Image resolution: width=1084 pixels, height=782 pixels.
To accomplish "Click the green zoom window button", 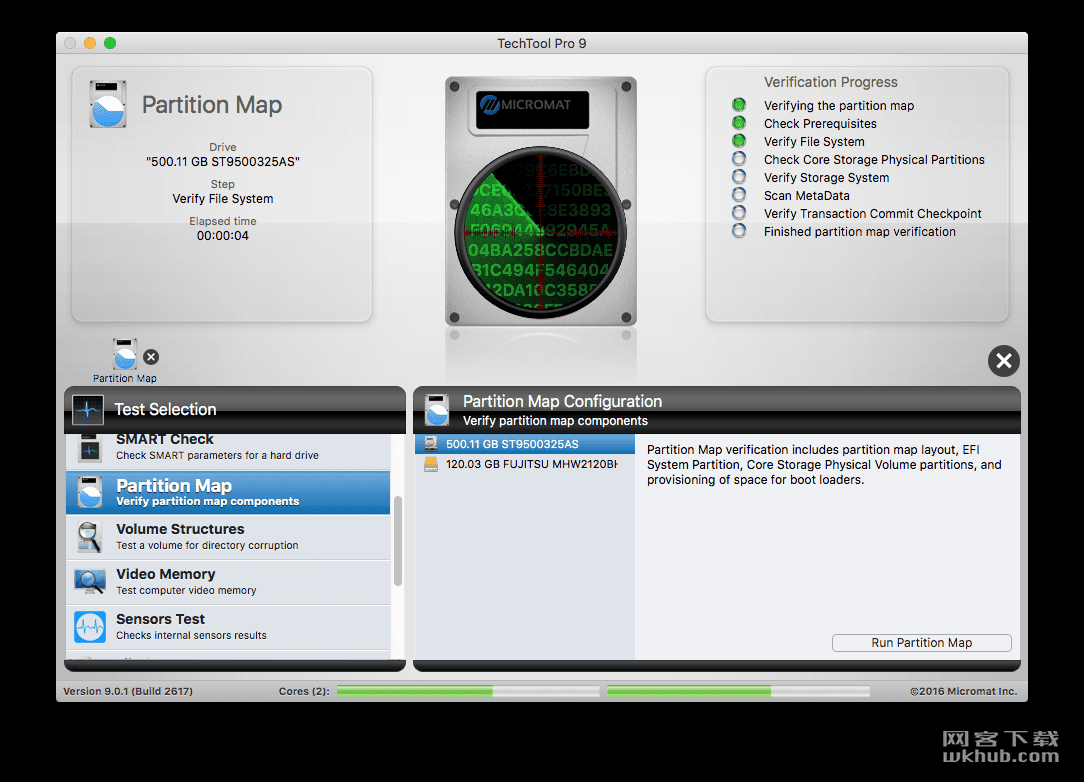I will (x=110, y=43).
